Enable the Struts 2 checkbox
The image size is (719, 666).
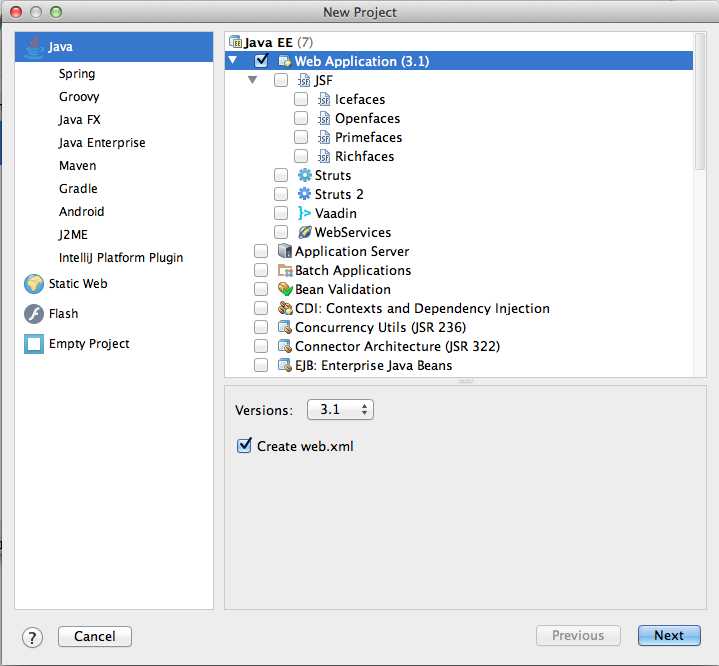tap(281, 194)
